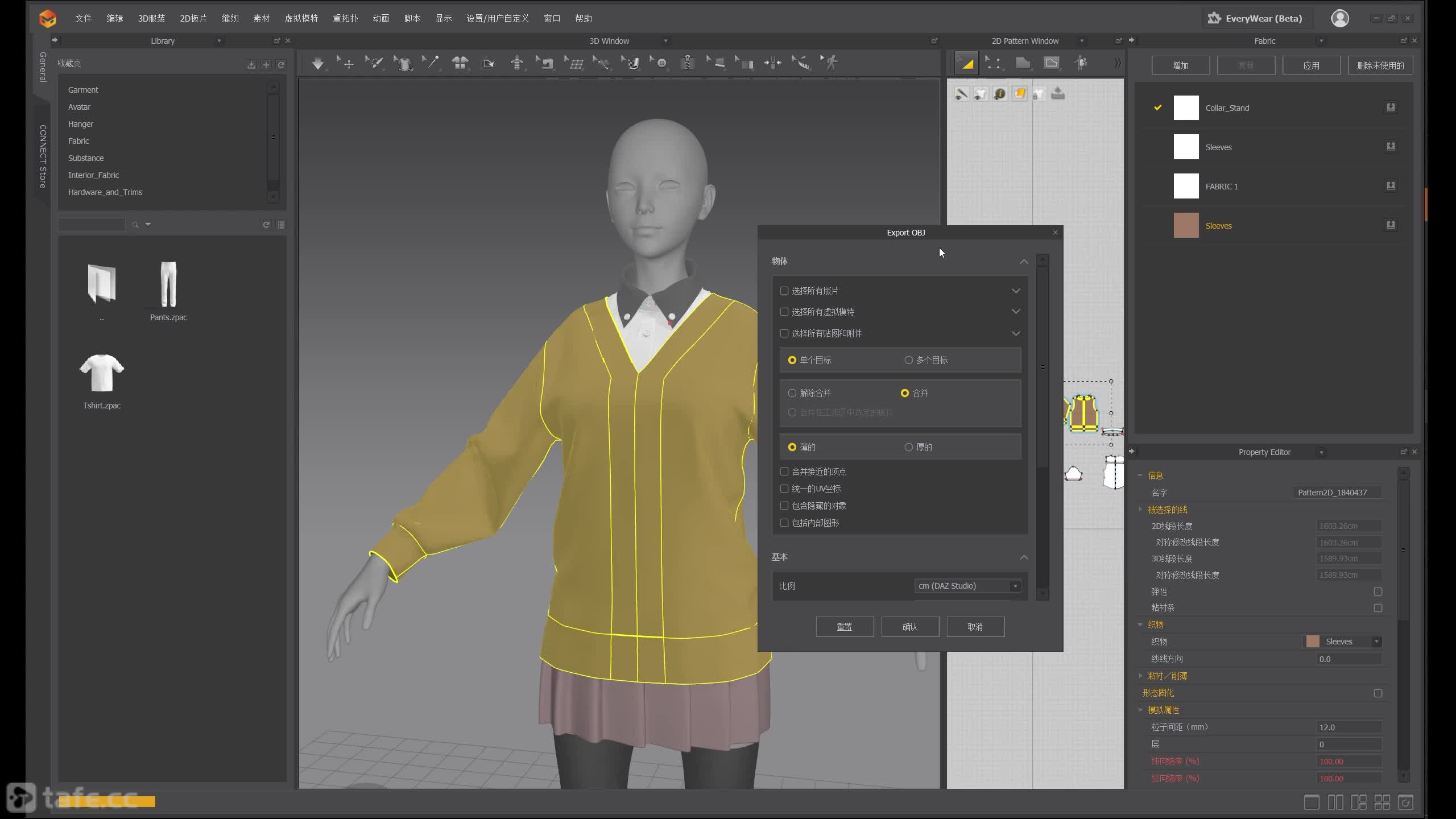The height and width of the screenshot is (819, 1456).
Task: Toggle '选择所有虚拟模特' checkbox
Action: tap(784, 312)
